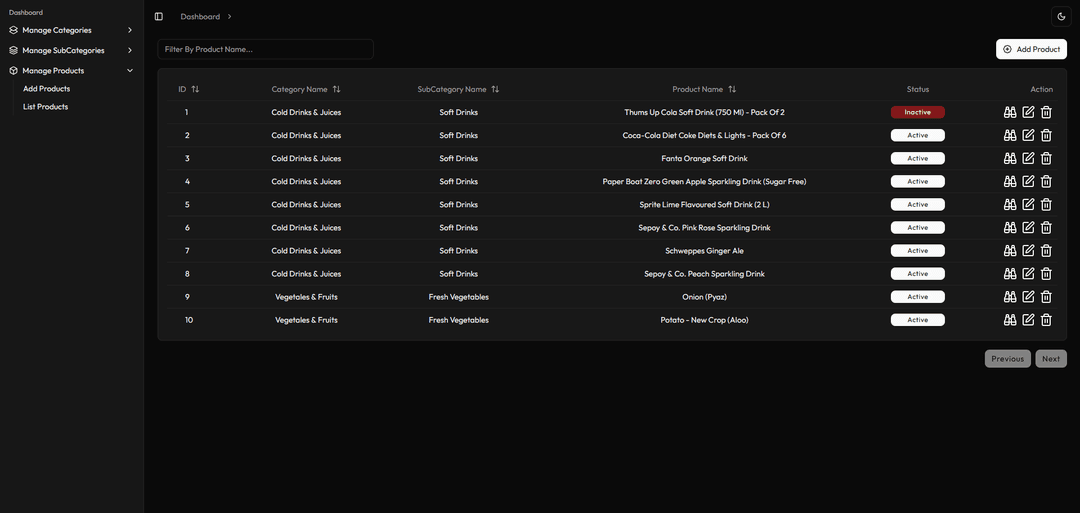This screenshot has width=1080, height=513.
Task: Open Add Products in sidebar
Action: pyautogui.click(x=46, y=89)
